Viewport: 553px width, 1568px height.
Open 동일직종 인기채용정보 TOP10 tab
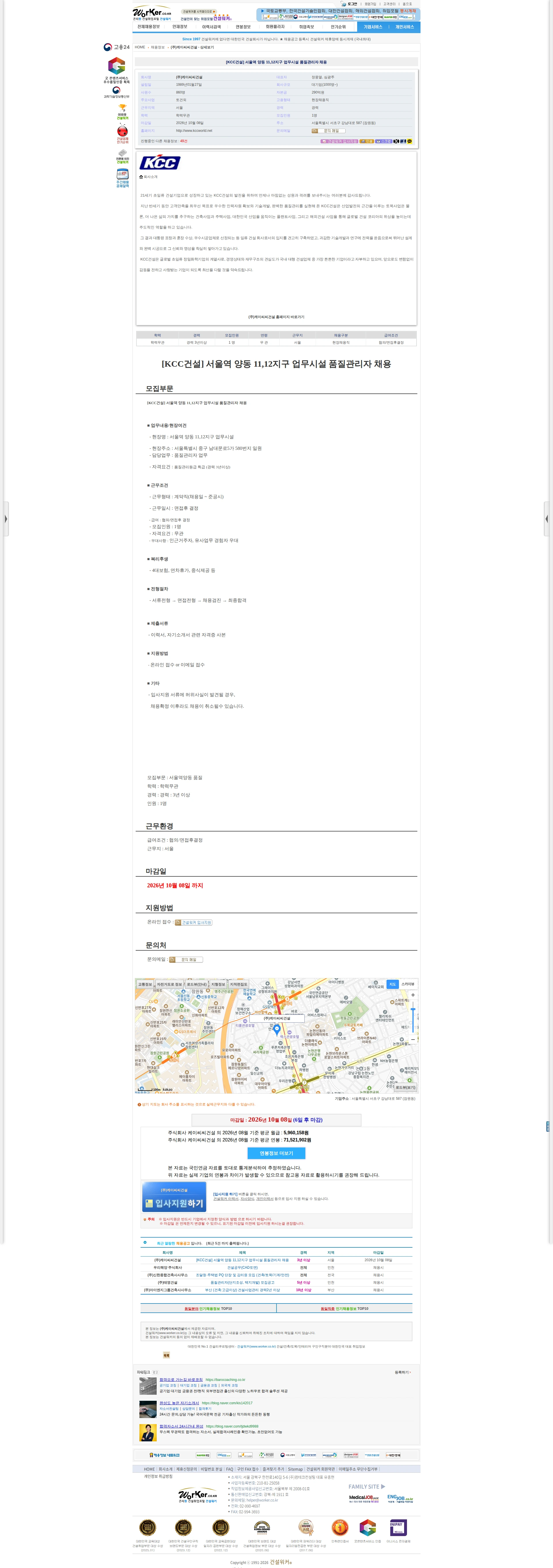(x=344, y=1308)
